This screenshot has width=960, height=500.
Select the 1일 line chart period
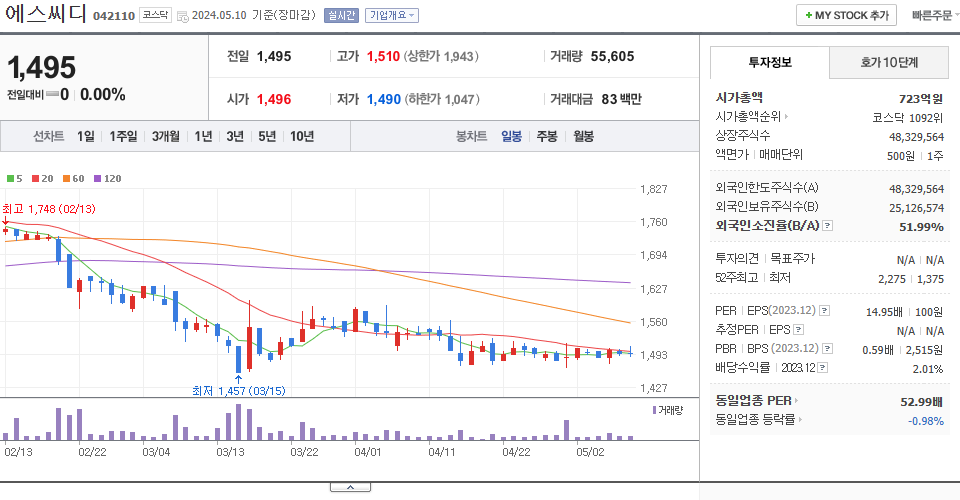(86, 136)
